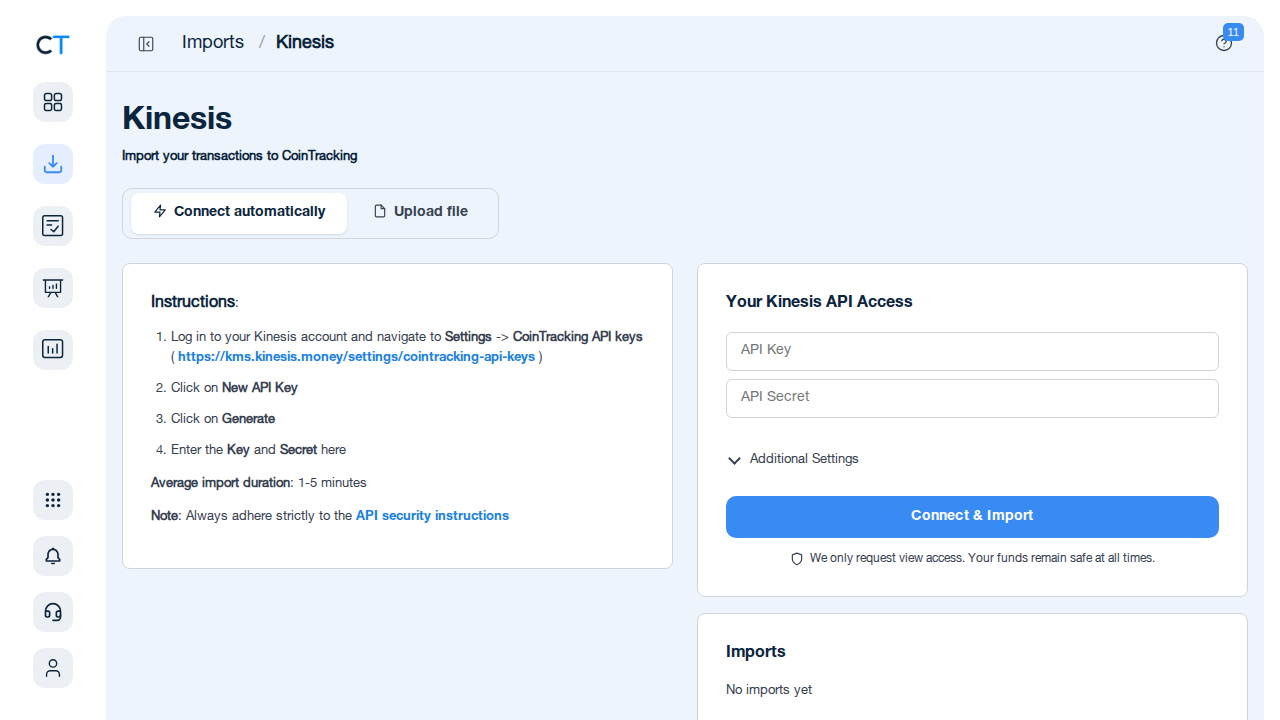Open the dashboard grid icon in sidebar
The width and height of the screenshot is (1280, 720).
[53, 102]
